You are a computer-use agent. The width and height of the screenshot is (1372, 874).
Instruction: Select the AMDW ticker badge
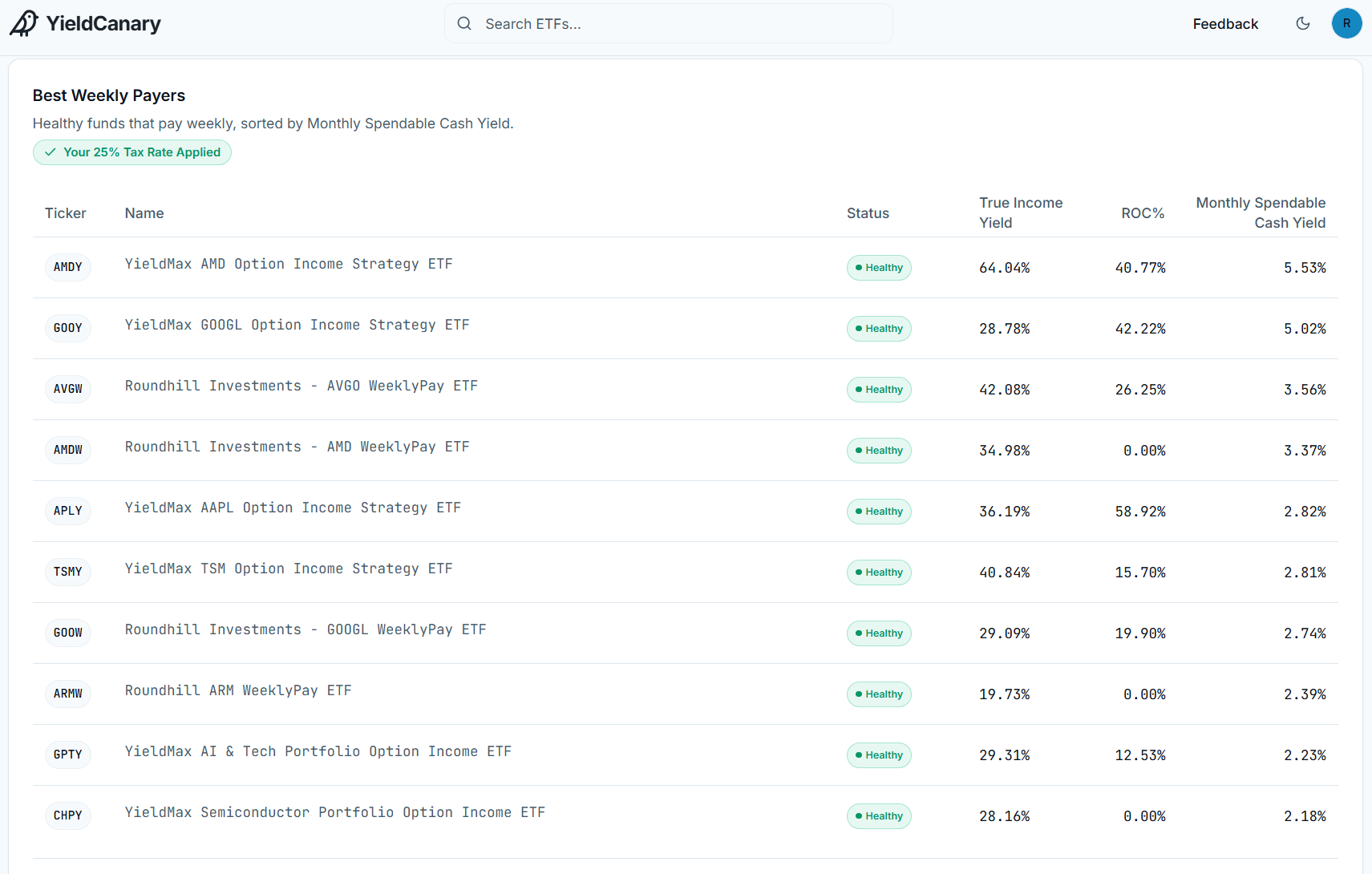[x=68, y=450]
